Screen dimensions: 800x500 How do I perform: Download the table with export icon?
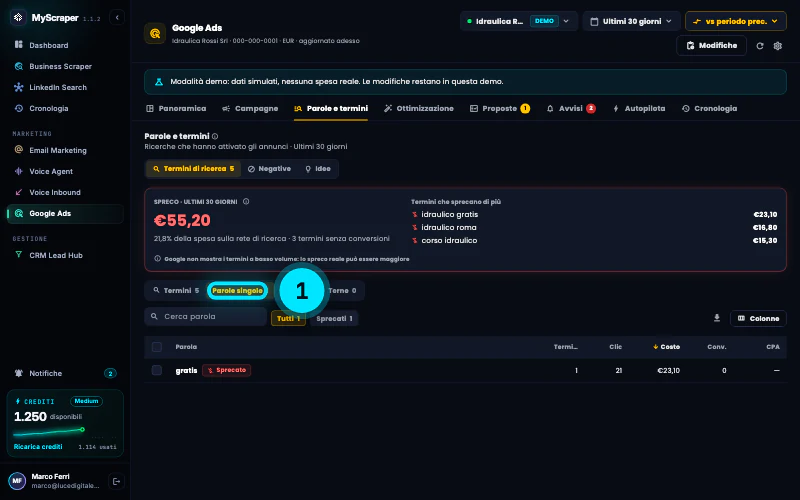pyautogui.click(x=717, y=318)
